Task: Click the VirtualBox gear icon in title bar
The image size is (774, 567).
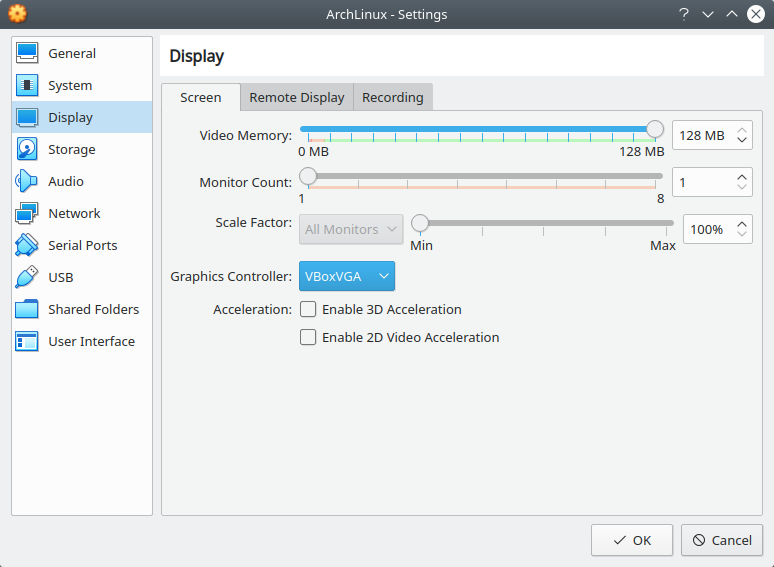Action: (x=17, y=14)
